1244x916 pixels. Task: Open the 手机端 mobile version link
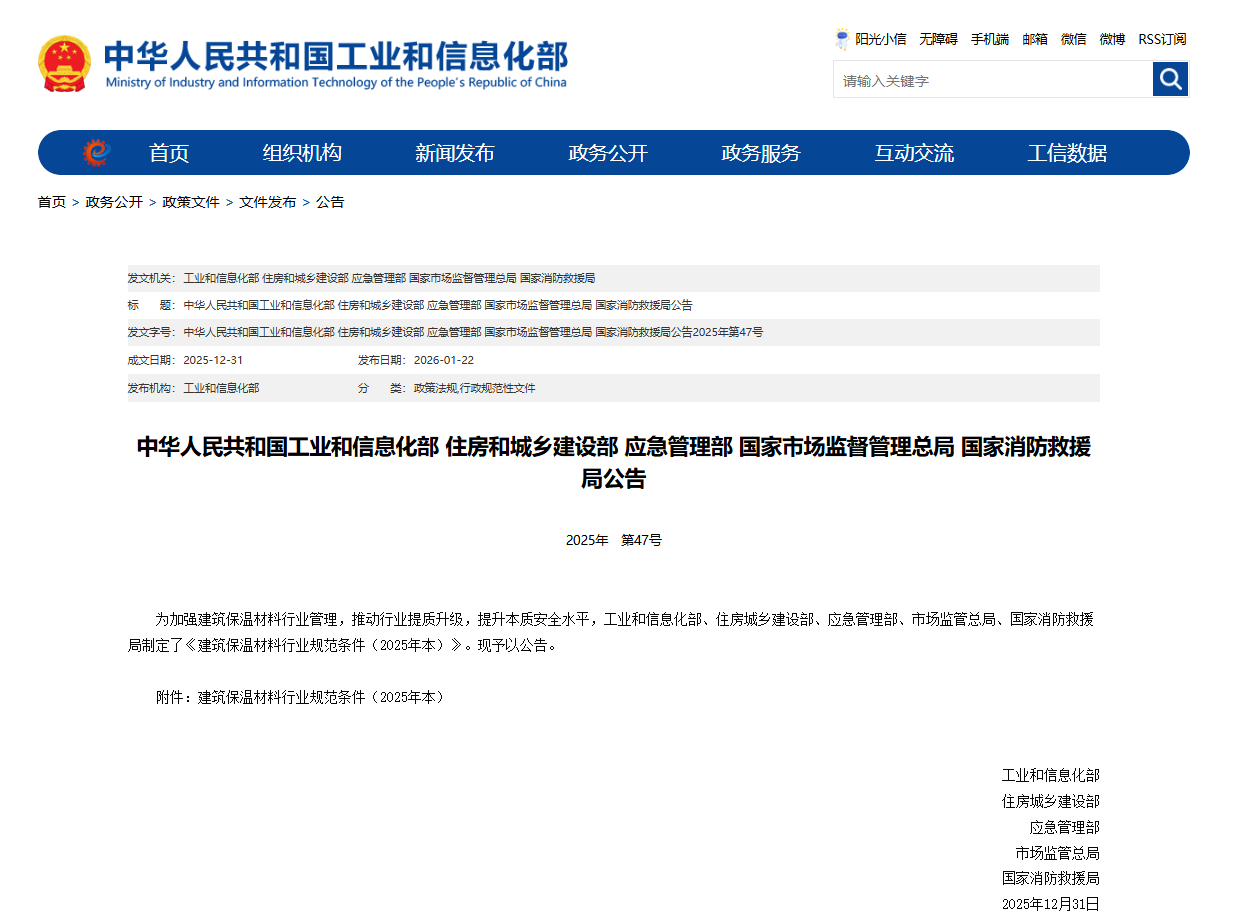coord(990,38)
